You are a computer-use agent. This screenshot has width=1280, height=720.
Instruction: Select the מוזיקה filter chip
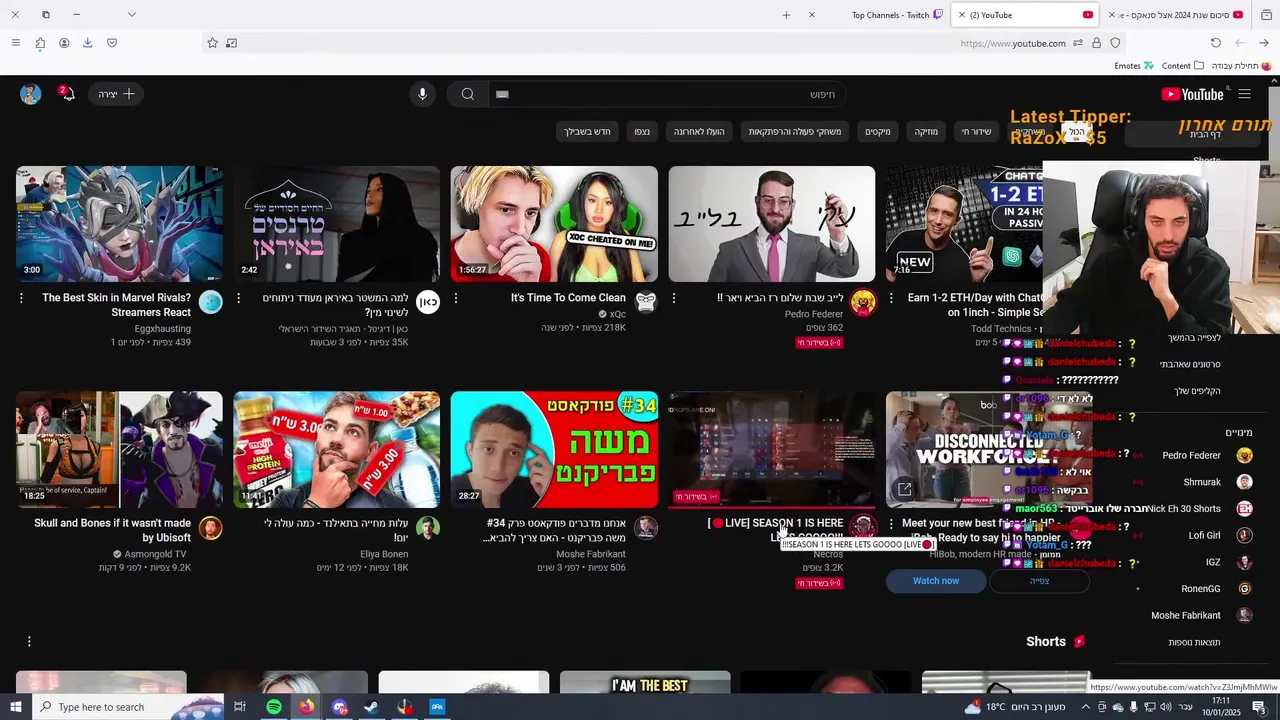(x=926, y=131)
